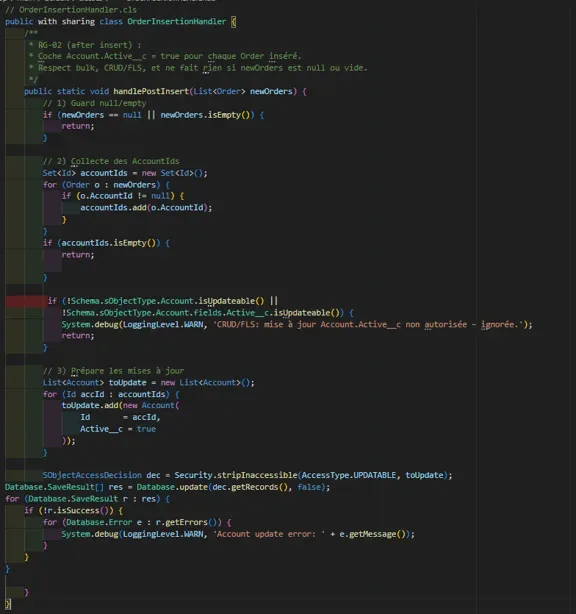Click the 'Account update error: ' string literal
The height and width of the screenshot is (614, 576).
pos(269,534)
